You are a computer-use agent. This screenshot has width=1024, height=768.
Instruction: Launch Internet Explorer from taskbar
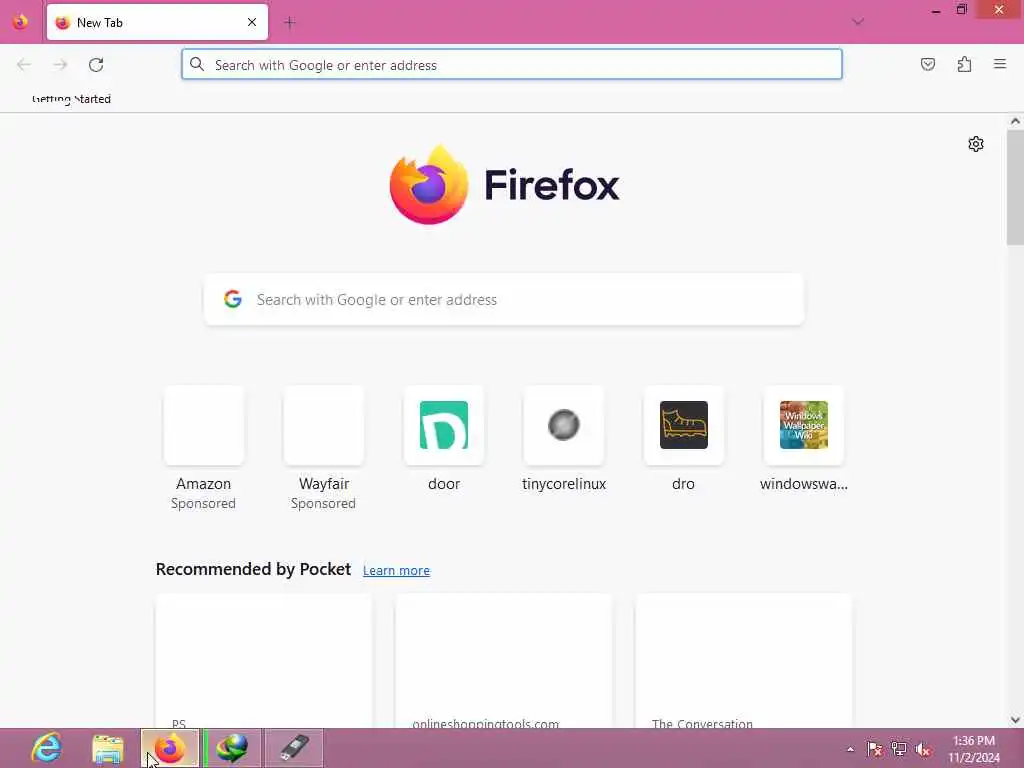tap(47, 748)
